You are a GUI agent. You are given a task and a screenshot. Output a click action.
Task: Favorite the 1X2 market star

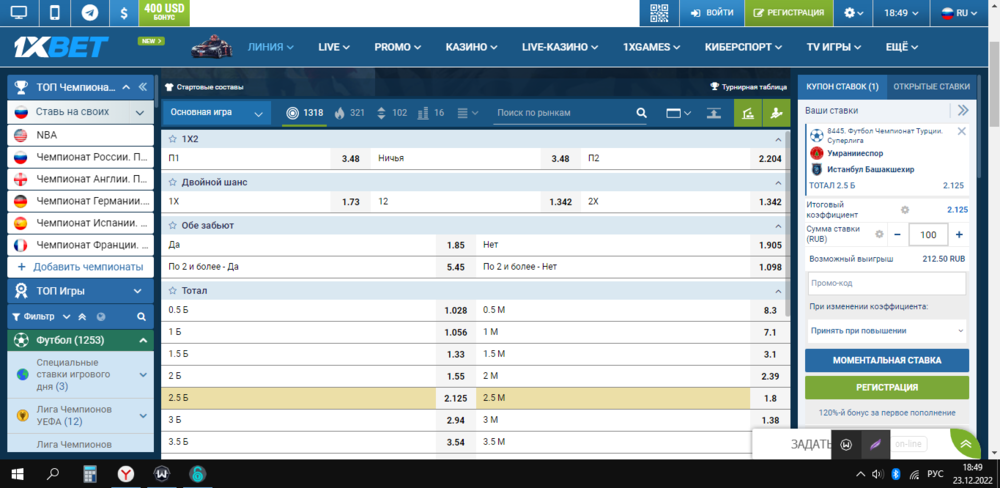click(172, 138)
